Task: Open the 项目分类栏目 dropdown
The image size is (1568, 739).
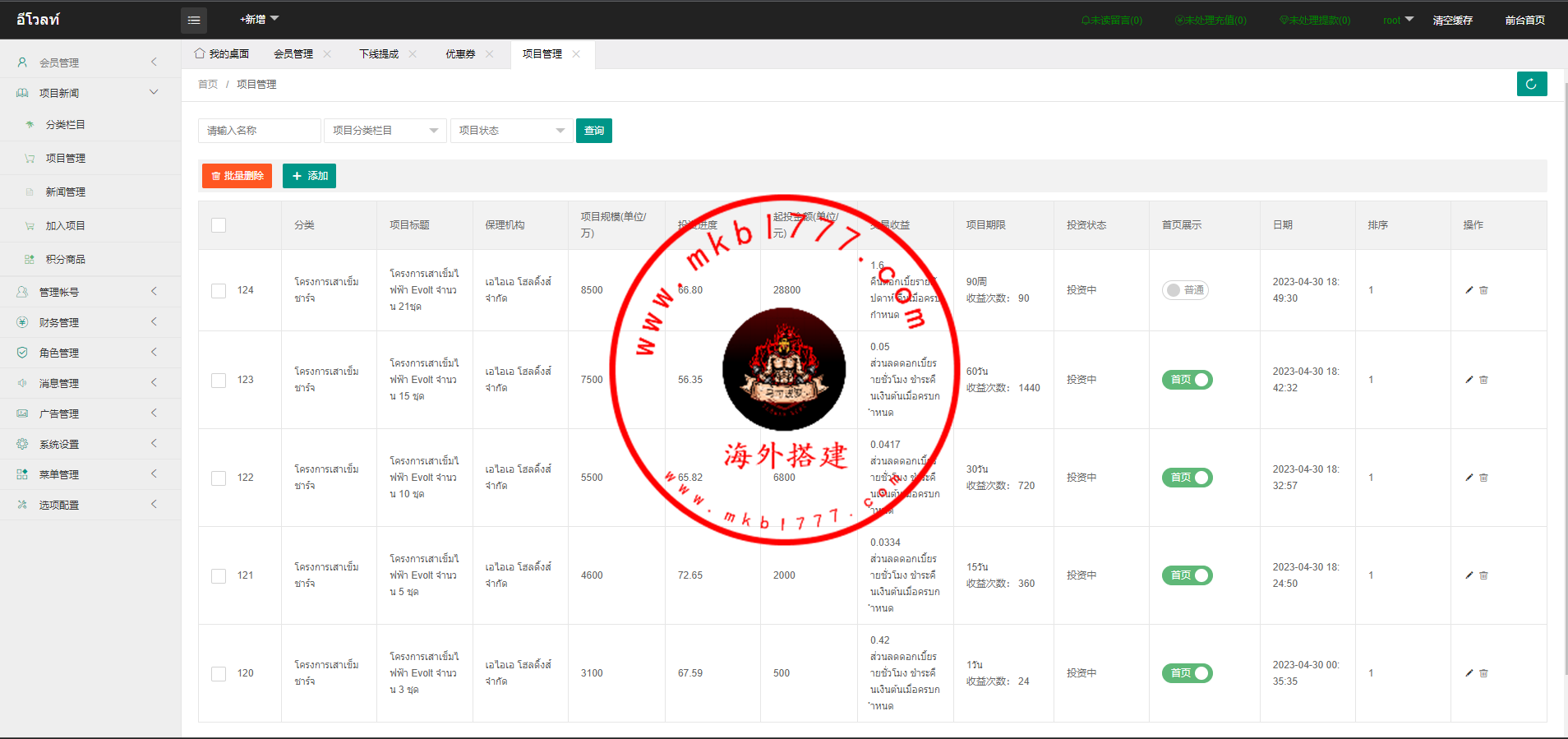Action: [385, 131]
